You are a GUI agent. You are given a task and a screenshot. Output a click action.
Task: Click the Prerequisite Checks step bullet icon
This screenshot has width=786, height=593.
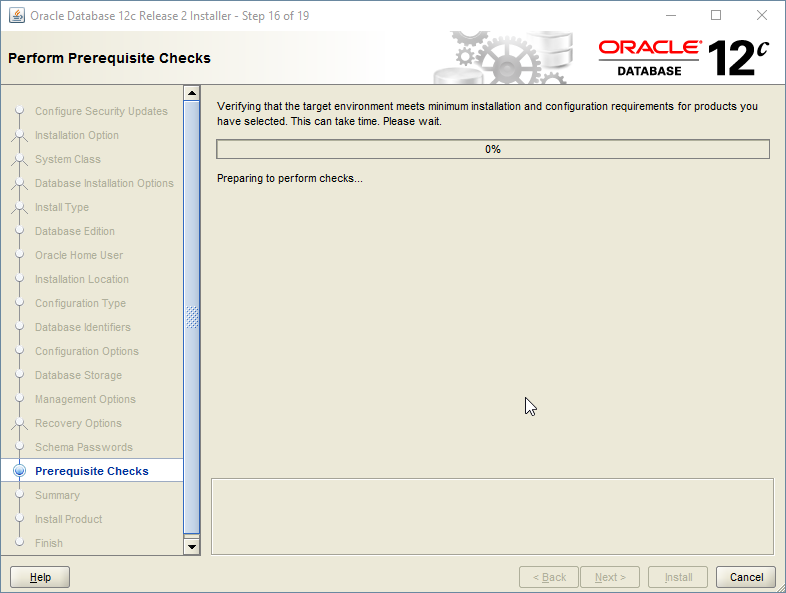pos(20,471)
